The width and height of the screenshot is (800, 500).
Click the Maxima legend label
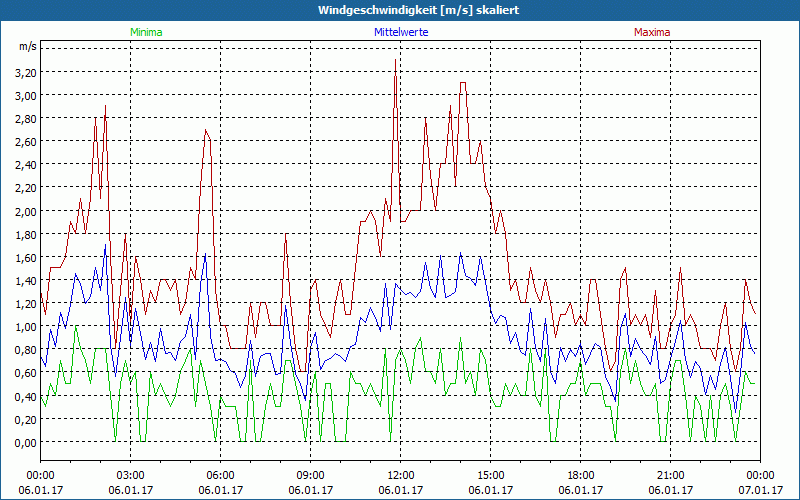tap(652, 32)
